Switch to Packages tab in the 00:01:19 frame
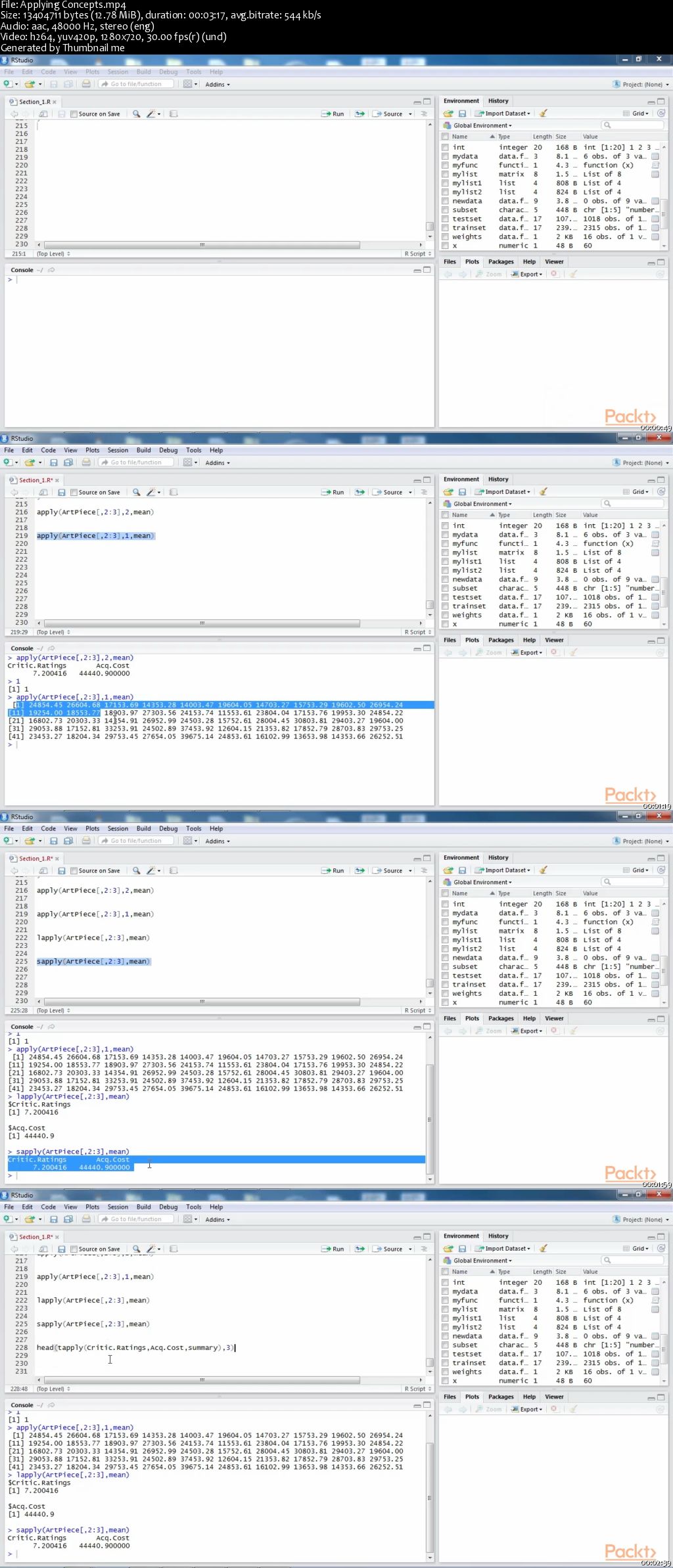 tap(501, 640)
